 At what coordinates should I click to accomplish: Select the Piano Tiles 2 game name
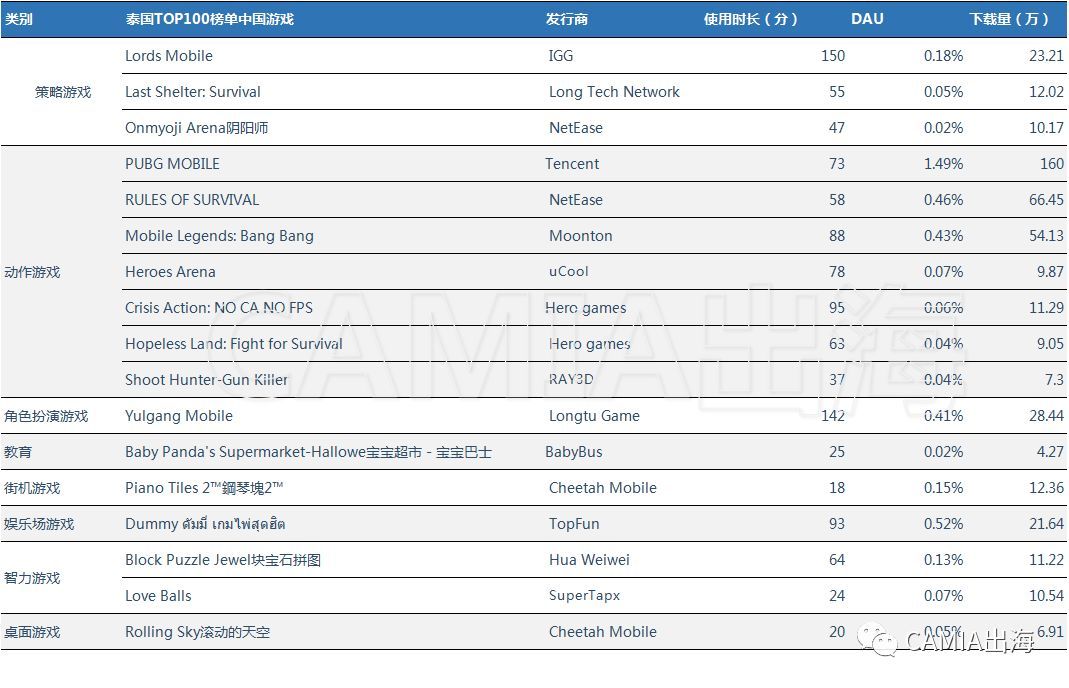pos(205,488)
